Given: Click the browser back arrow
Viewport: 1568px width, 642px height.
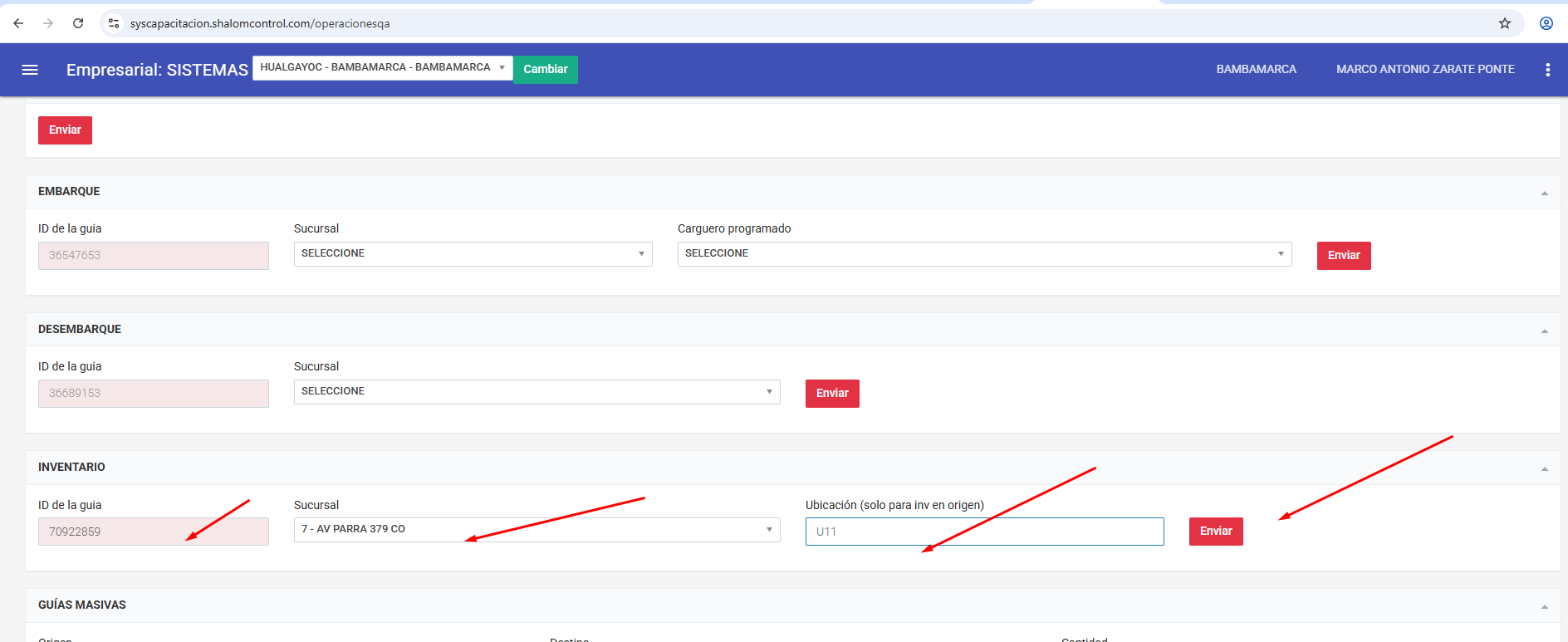Looking at the screenshot, I should 18,23.
